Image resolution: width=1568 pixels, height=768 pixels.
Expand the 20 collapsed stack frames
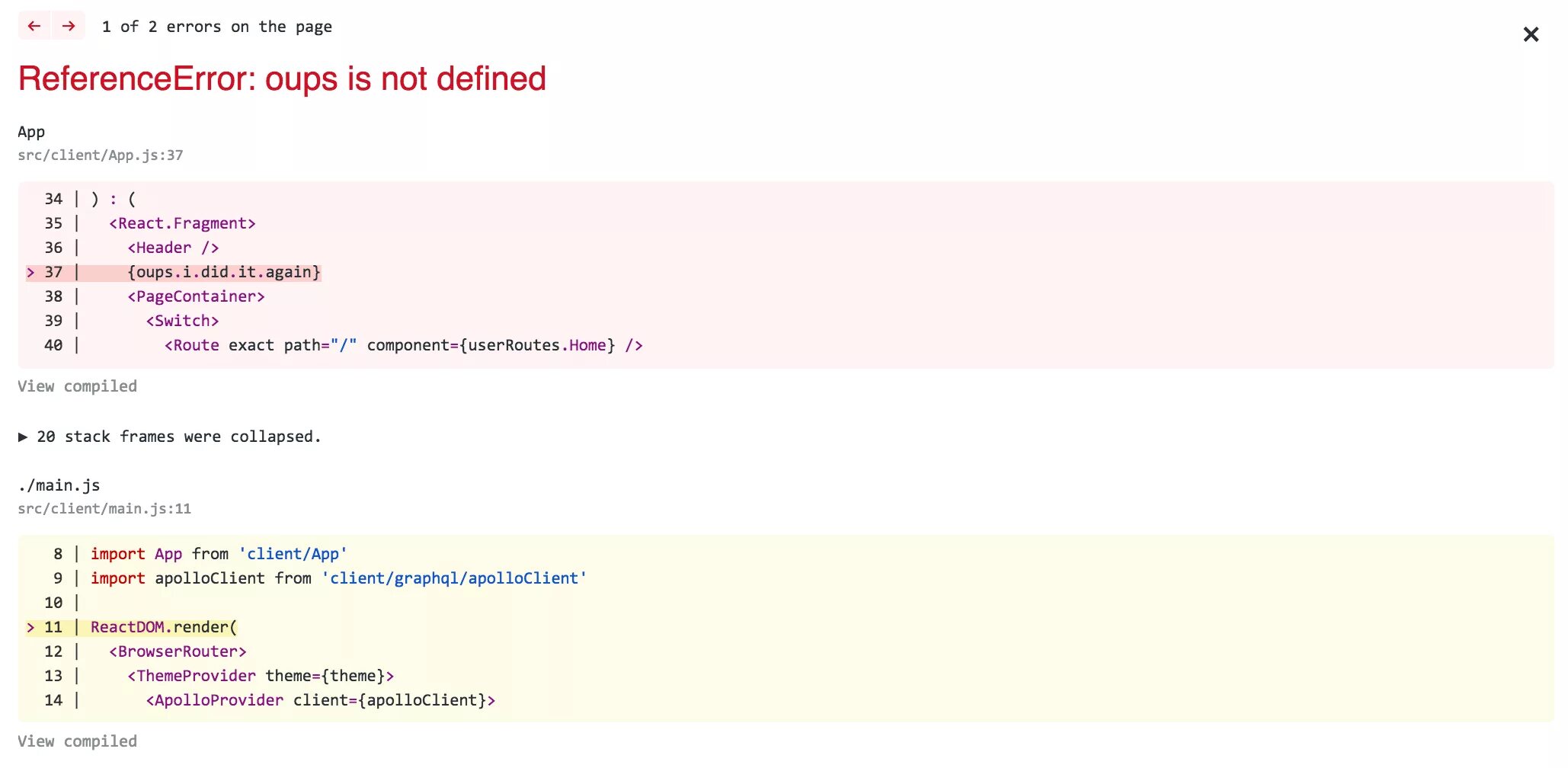(169, 437)
